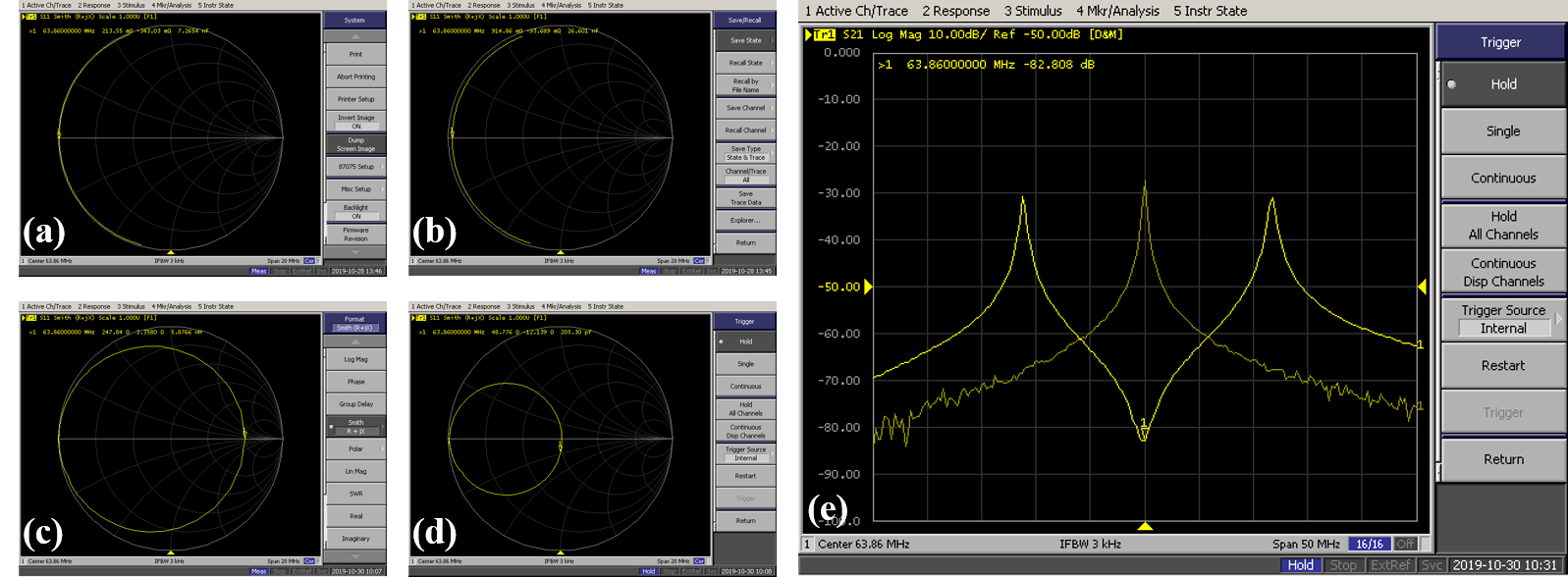
Task: Open the Save State submenu
Action: 745,40
